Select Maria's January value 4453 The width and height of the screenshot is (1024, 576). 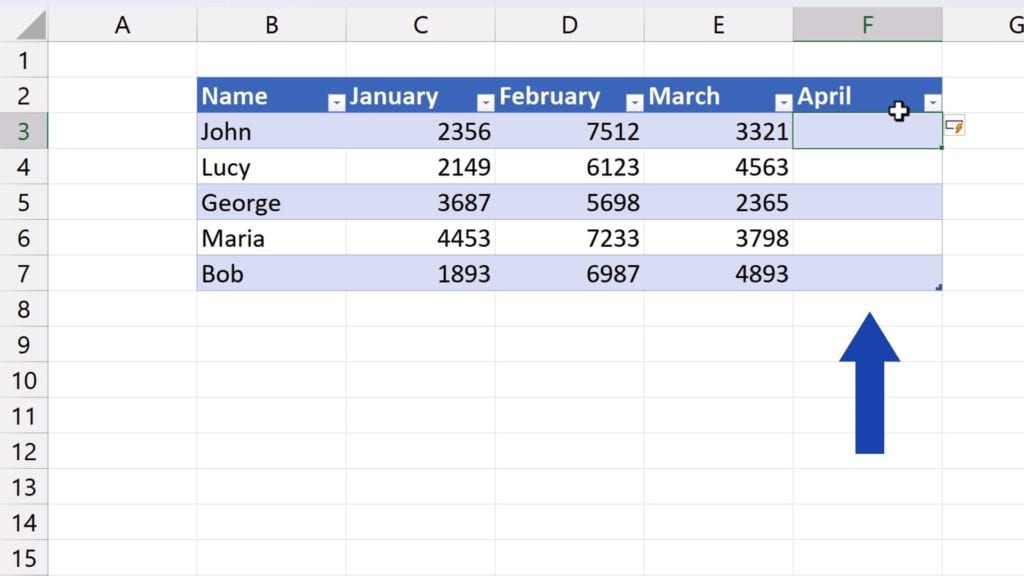pyautogui.click(x=421, y=238)
